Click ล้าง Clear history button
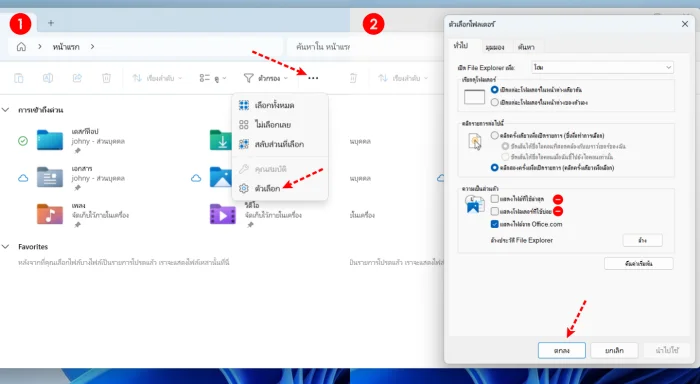Screen dimensions: 700x384 click(642, 240)
